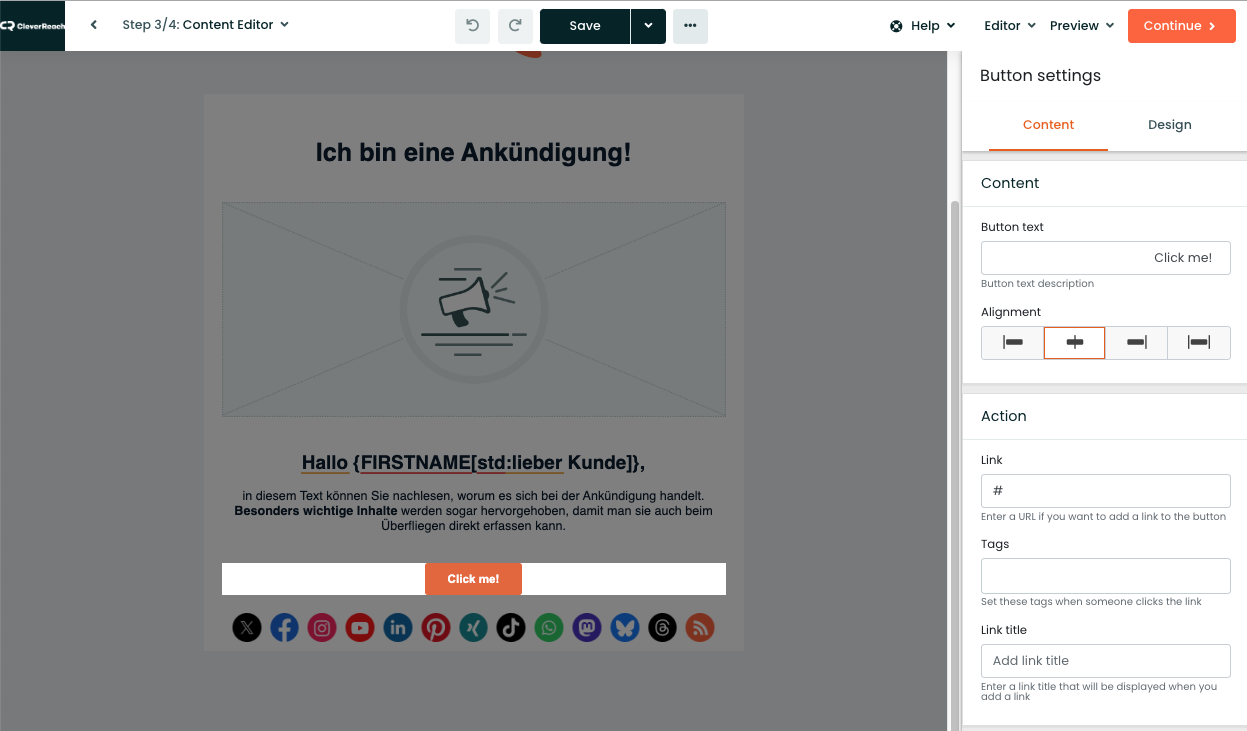Select the Click me! button in email
The image size is (1247, 731).
[473, 579]
